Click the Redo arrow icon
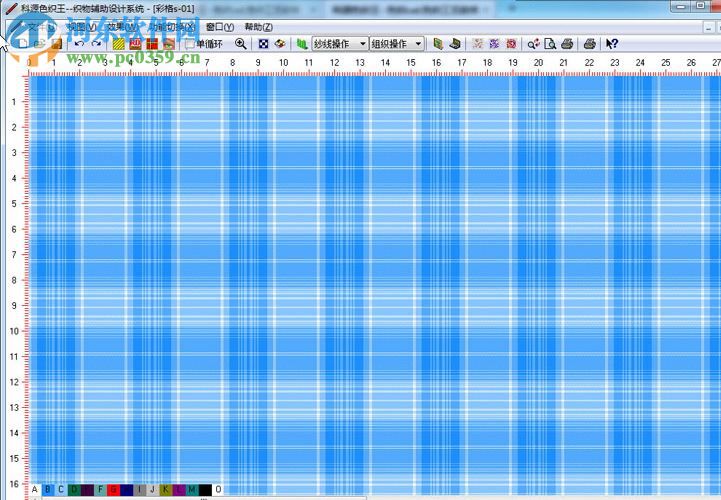721x500 pixels. coord(96,44)
